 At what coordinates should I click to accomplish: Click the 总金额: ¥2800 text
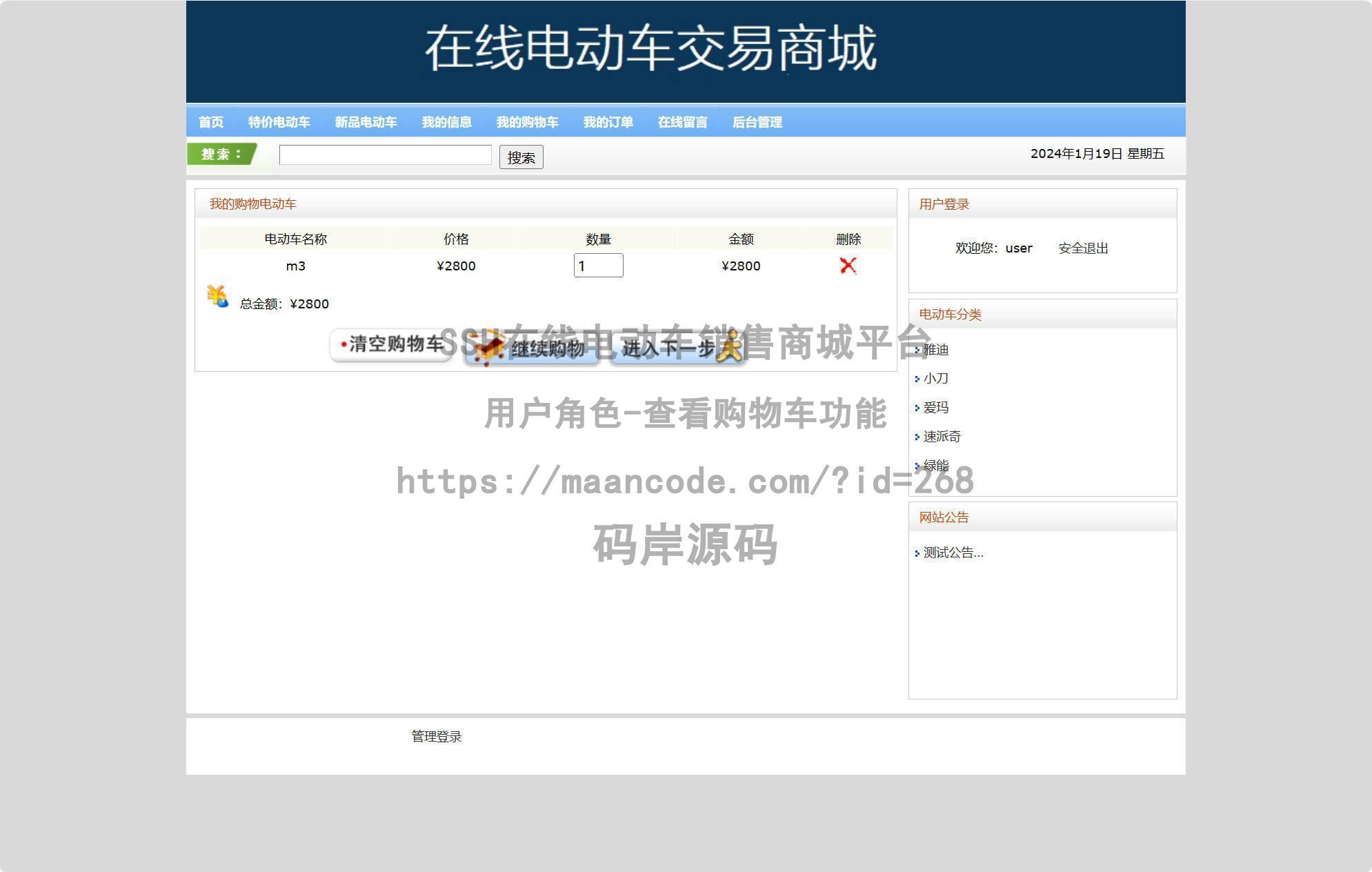[284, 304]
